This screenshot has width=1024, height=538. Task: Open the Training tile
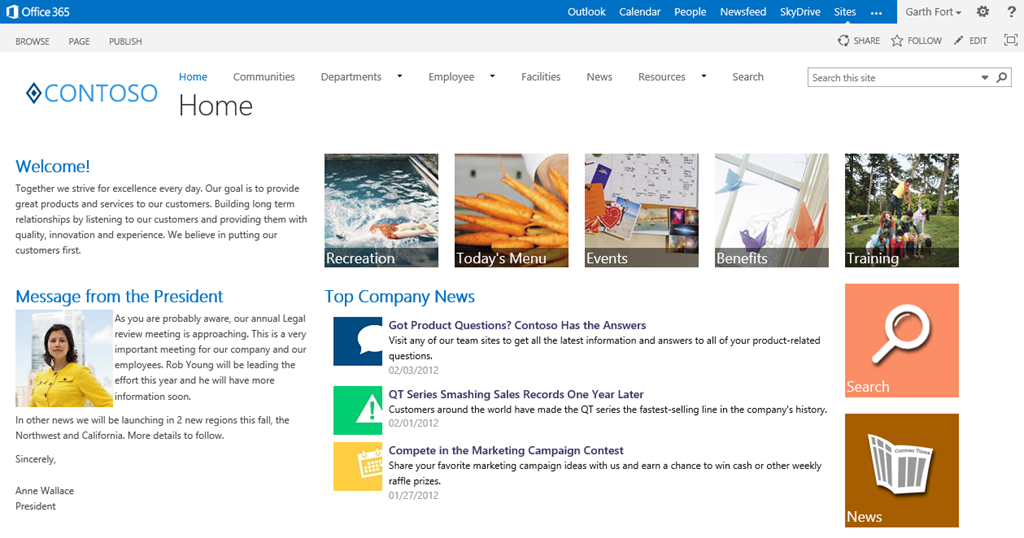click(901, 210)
